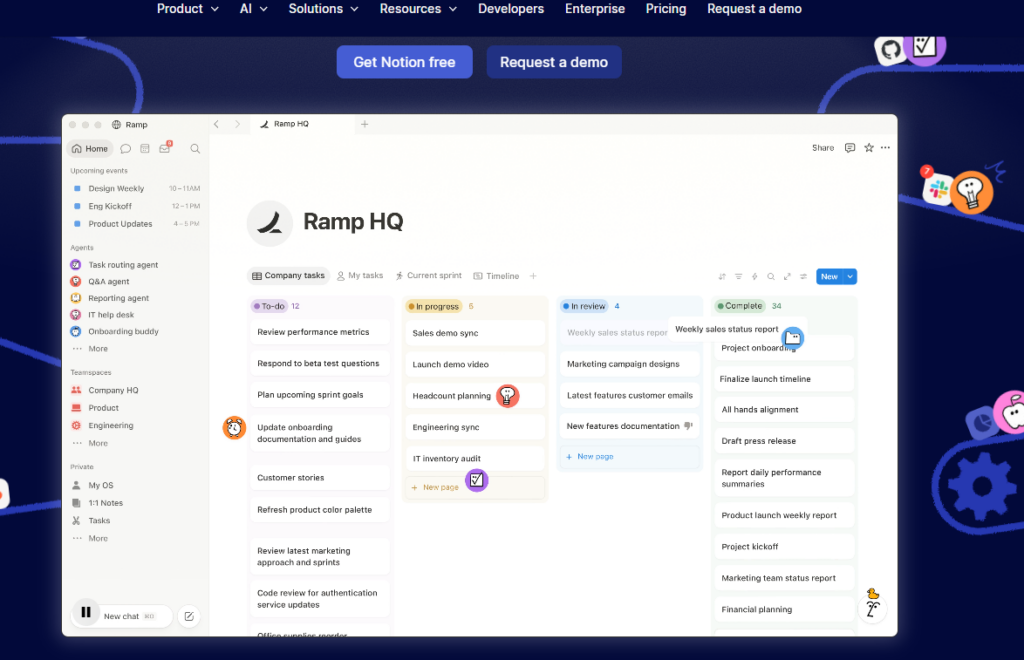Open Company HQ teamspace

point(113,390)
